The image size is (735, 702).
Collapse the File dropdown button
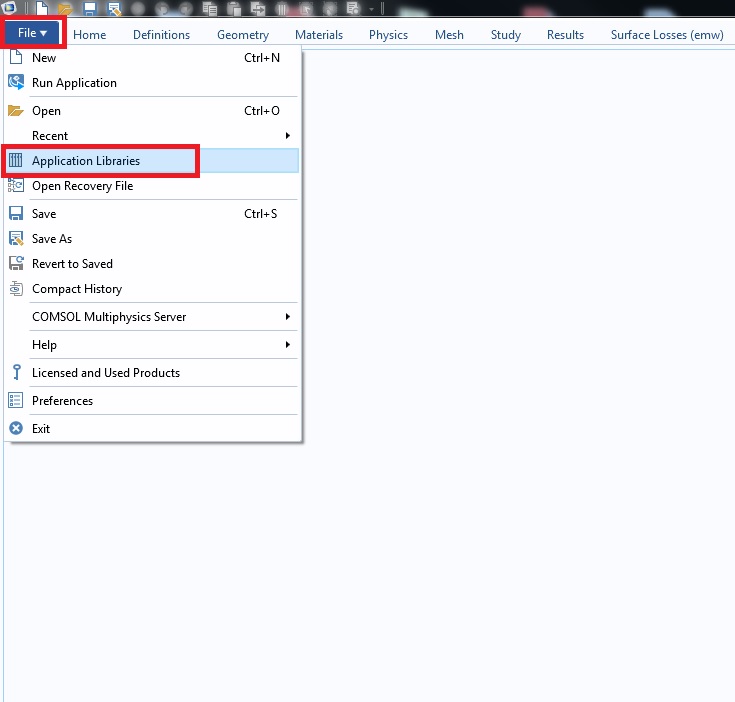[x=33, y=34]
